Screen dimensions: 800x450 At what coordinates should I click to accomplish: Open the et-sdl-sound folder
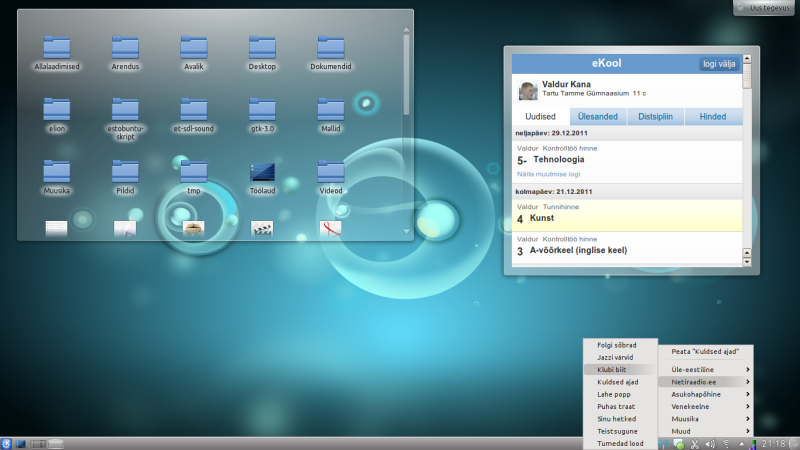click(x=193, y=115)
